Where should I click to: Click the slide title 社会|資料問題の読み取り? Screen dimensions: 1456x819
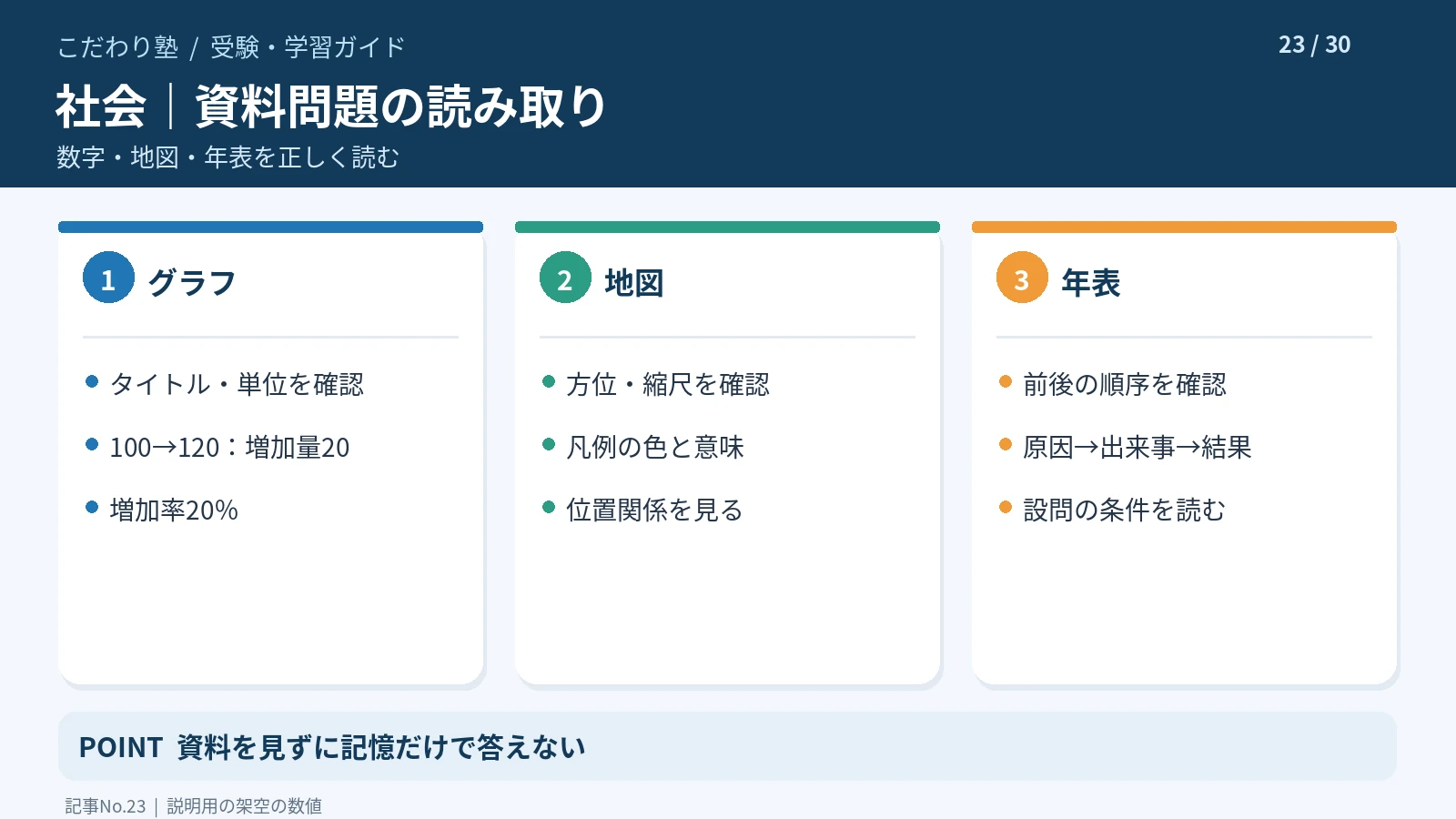point(331,106)
